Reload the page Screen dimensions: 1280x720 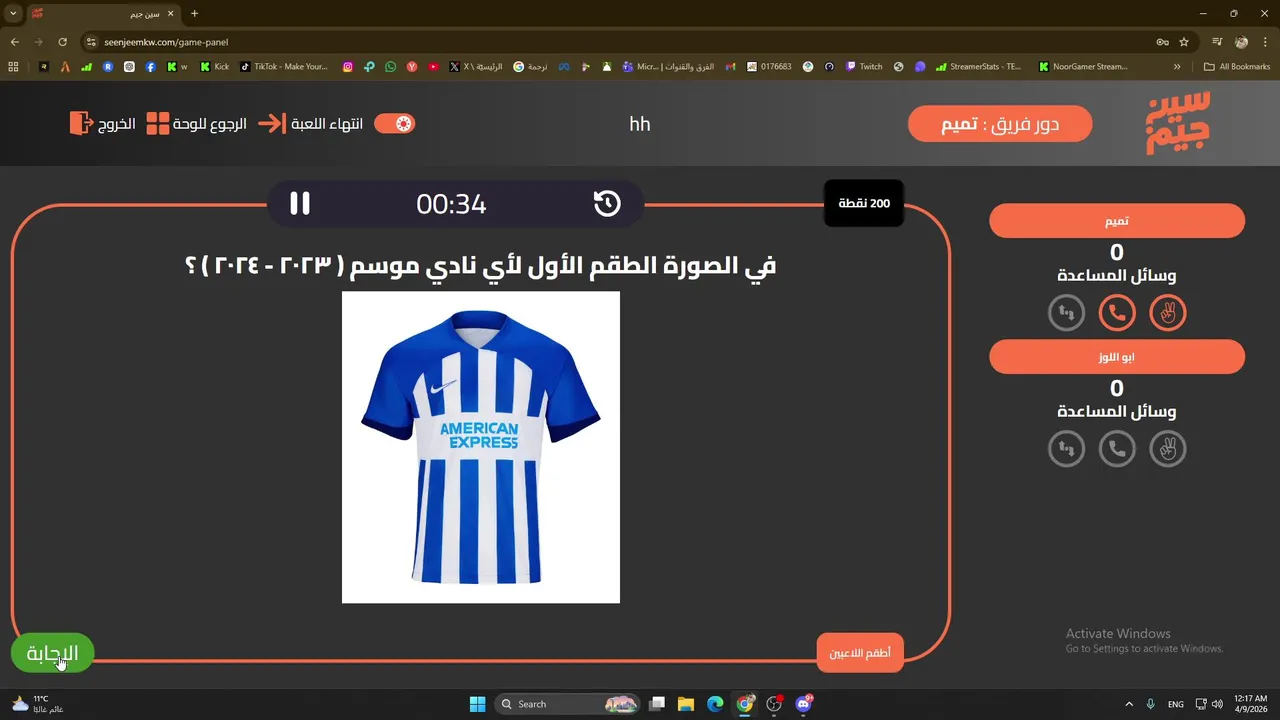(62, 42)
